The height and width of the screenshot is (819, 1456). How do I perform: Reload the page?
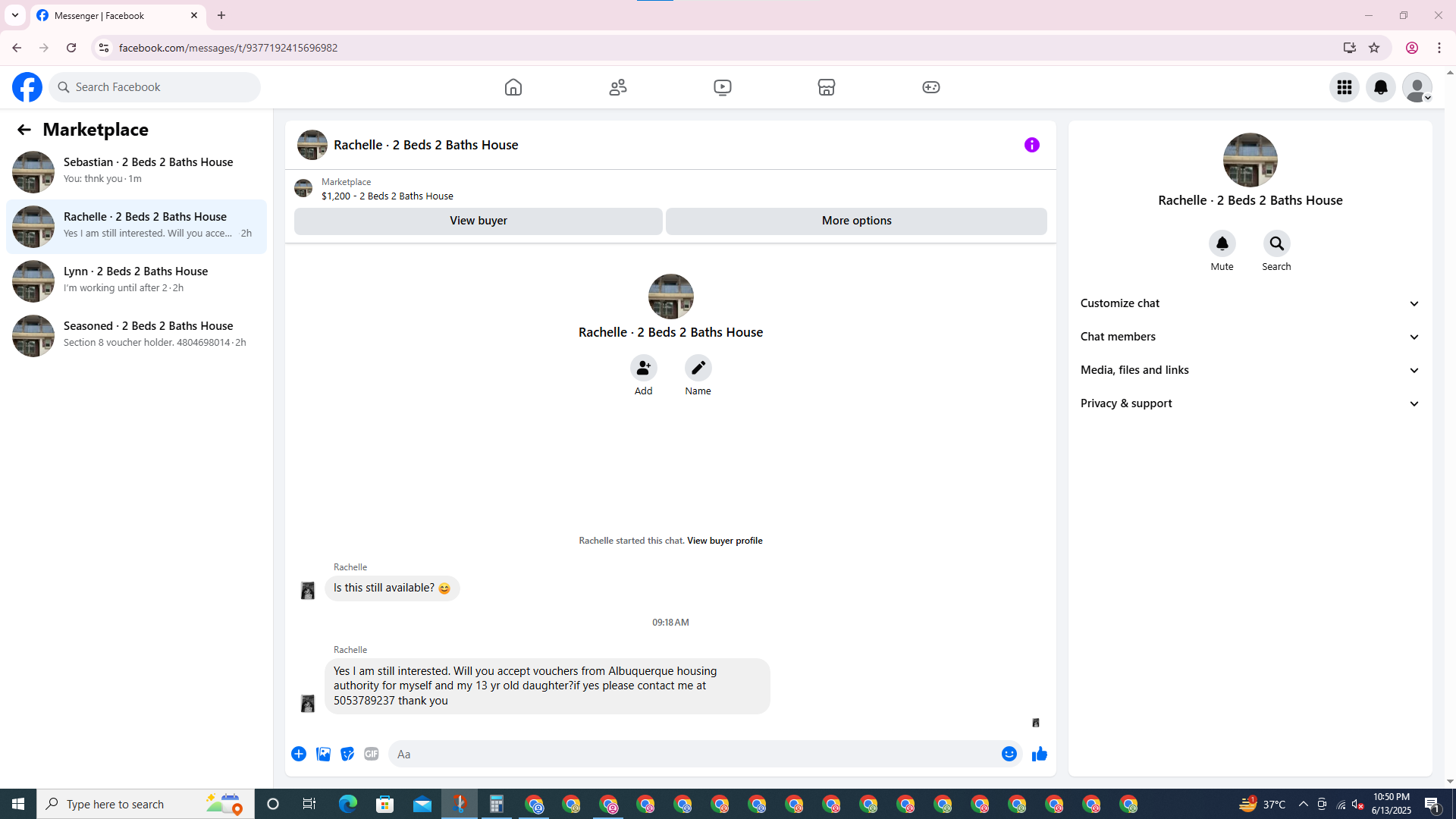pos(71,48)
